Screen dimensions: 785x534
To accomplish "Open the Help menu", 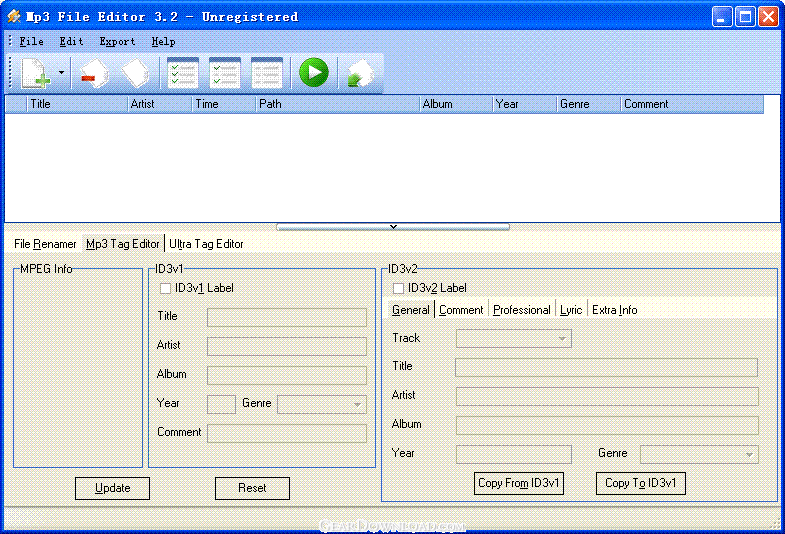I will click(163, 42).
